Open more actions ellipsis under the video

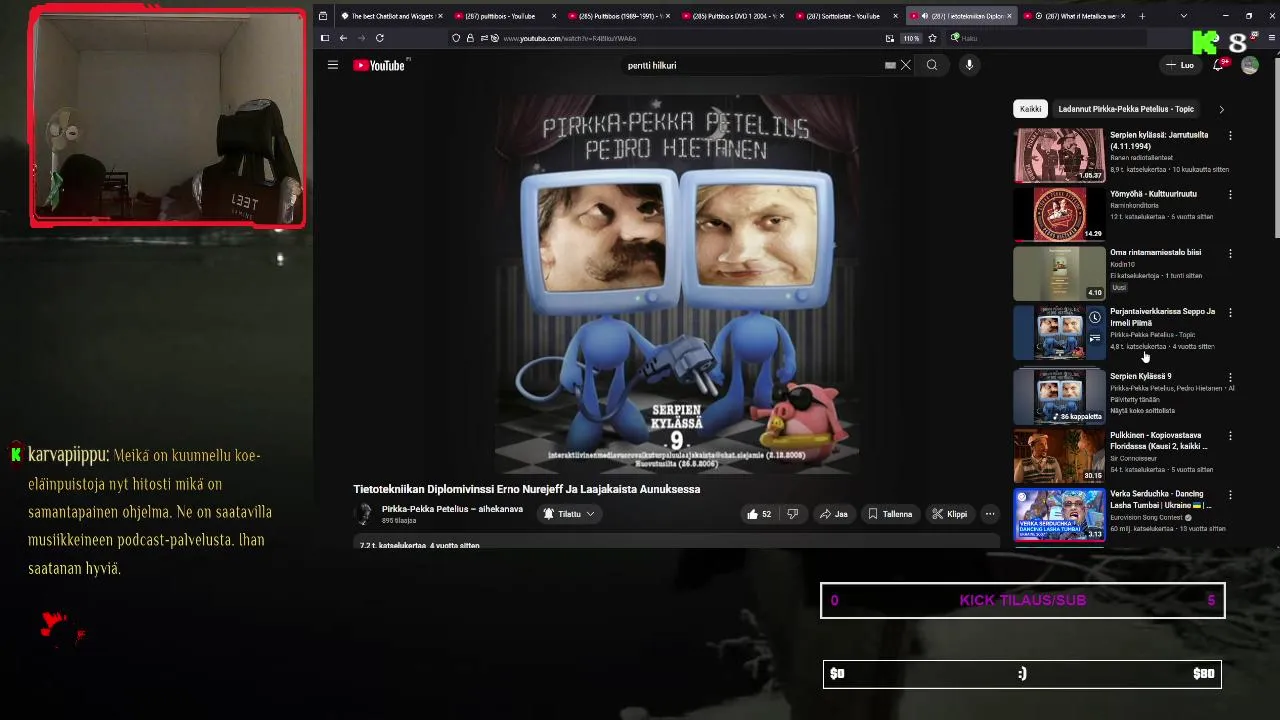990,514
